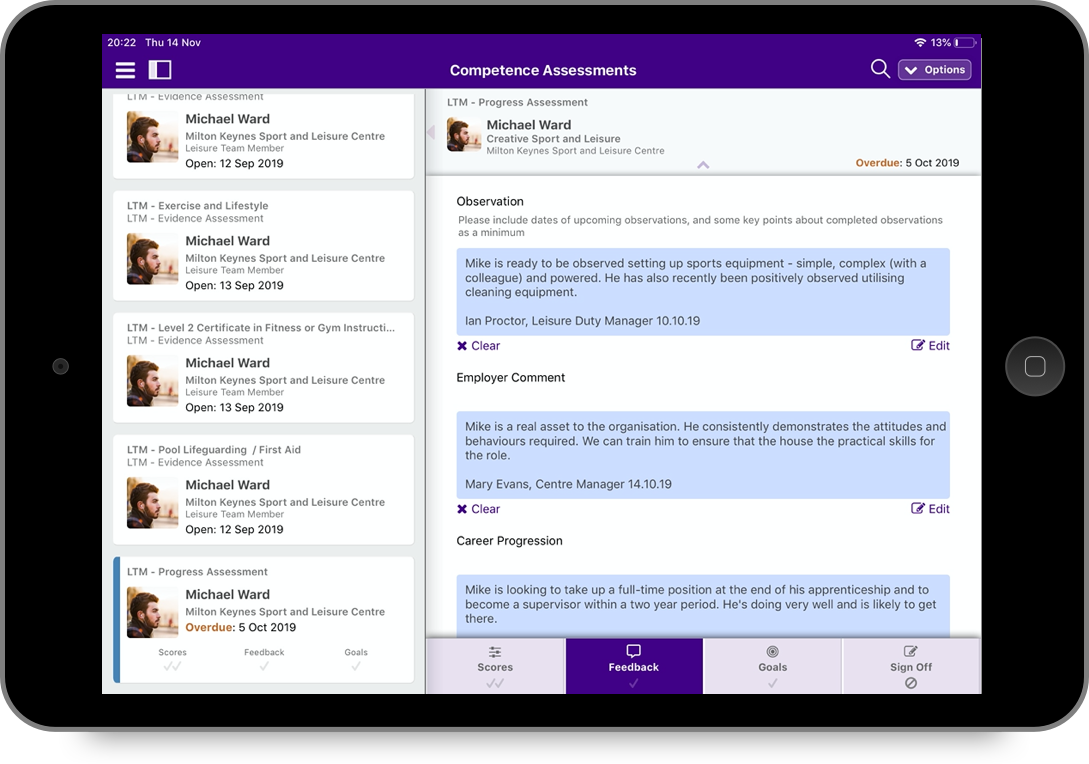The width and height of the screenshot is (1089, 764).
Task: Select the sliders icon on Scores tab
Action: point(495,651)
